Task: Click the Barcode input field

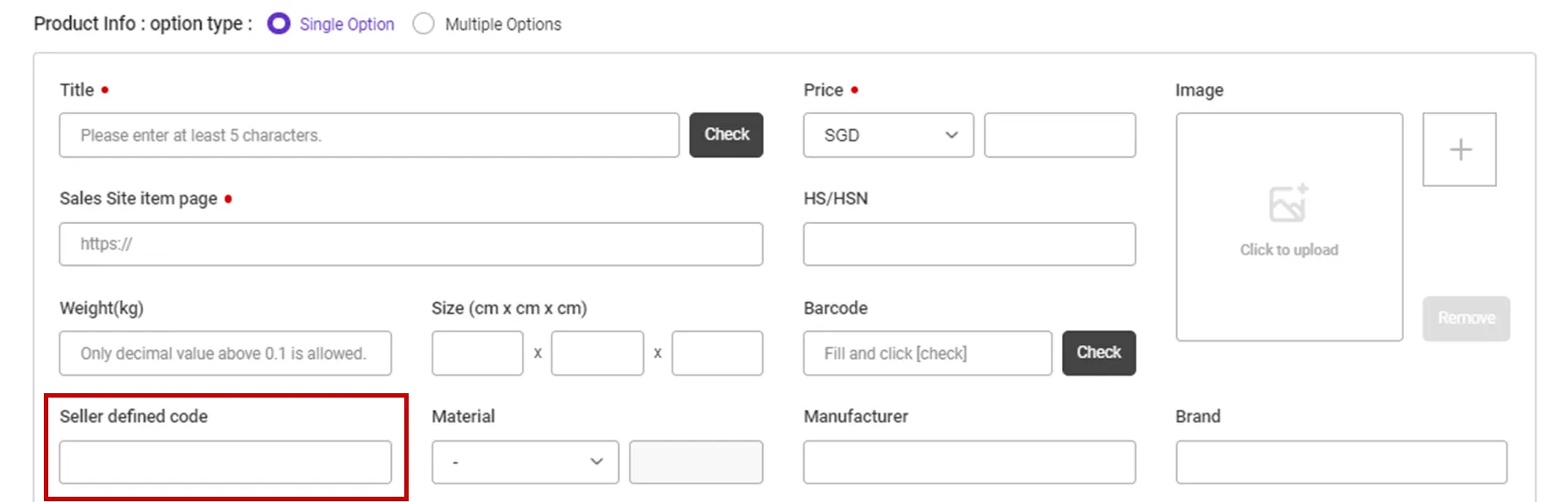Action: (x=927, y=353)
